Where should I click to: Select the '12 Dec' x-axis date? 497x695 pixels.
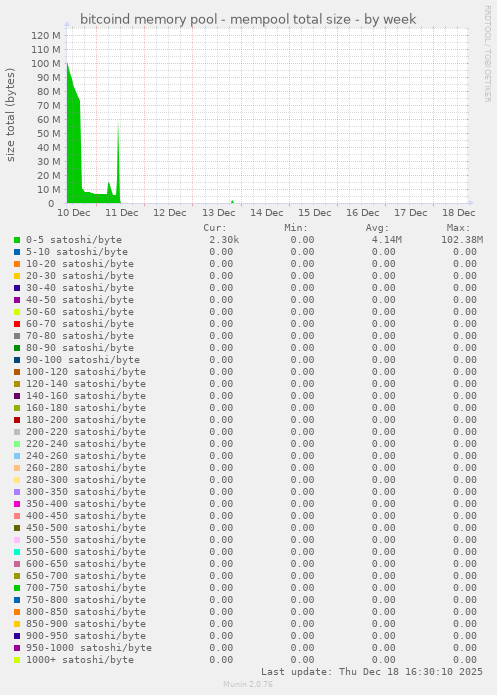170,213
